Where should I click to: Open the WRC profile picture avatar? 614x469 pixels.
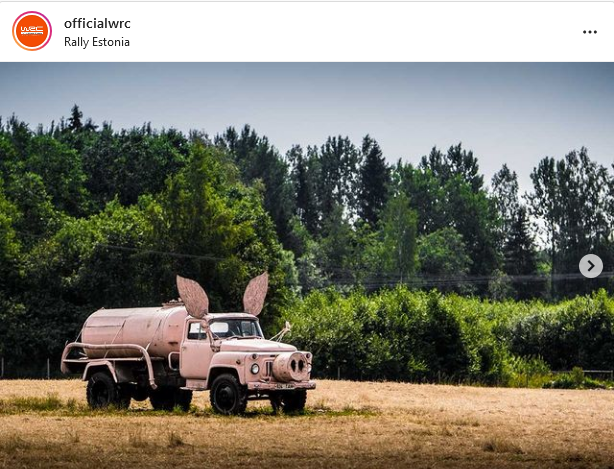click(32, 31)
